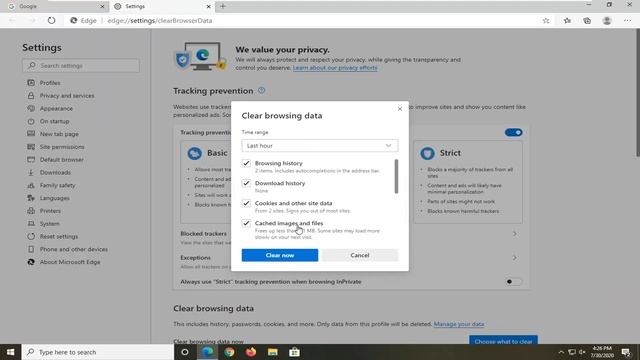Image resolution: width=640 pixels, height=360 pixels.
Task: Open the taskbar clock and date
Action: point(602,352)
